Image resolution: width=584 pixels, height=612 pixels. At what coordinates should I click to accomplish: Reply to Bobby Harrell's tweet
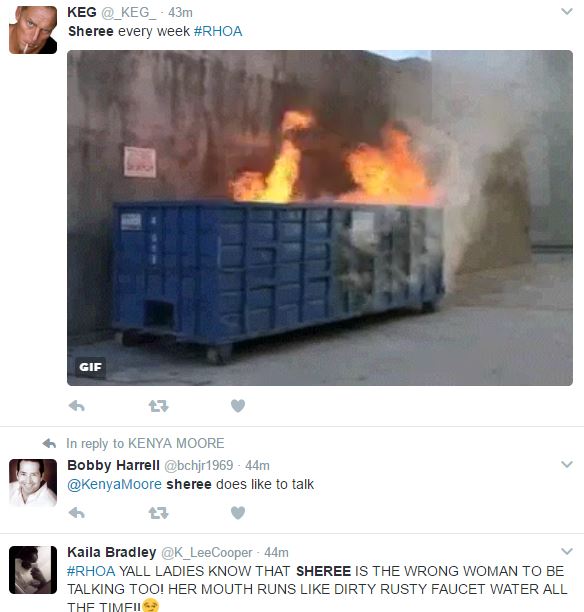(77, 512)
